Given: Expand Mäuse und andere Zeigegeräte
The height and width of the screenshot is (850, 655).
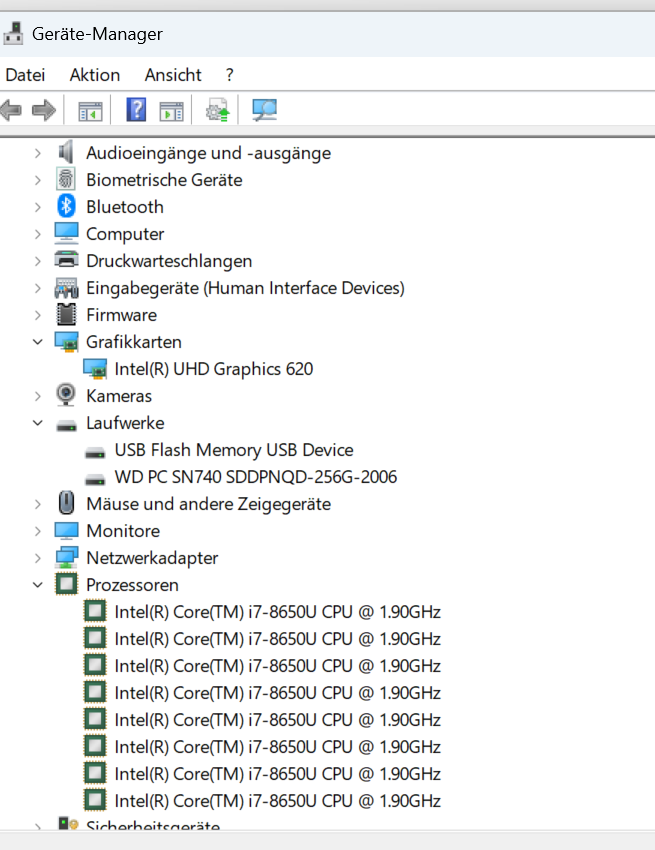Looking at the screenshot, I should 37,504.
